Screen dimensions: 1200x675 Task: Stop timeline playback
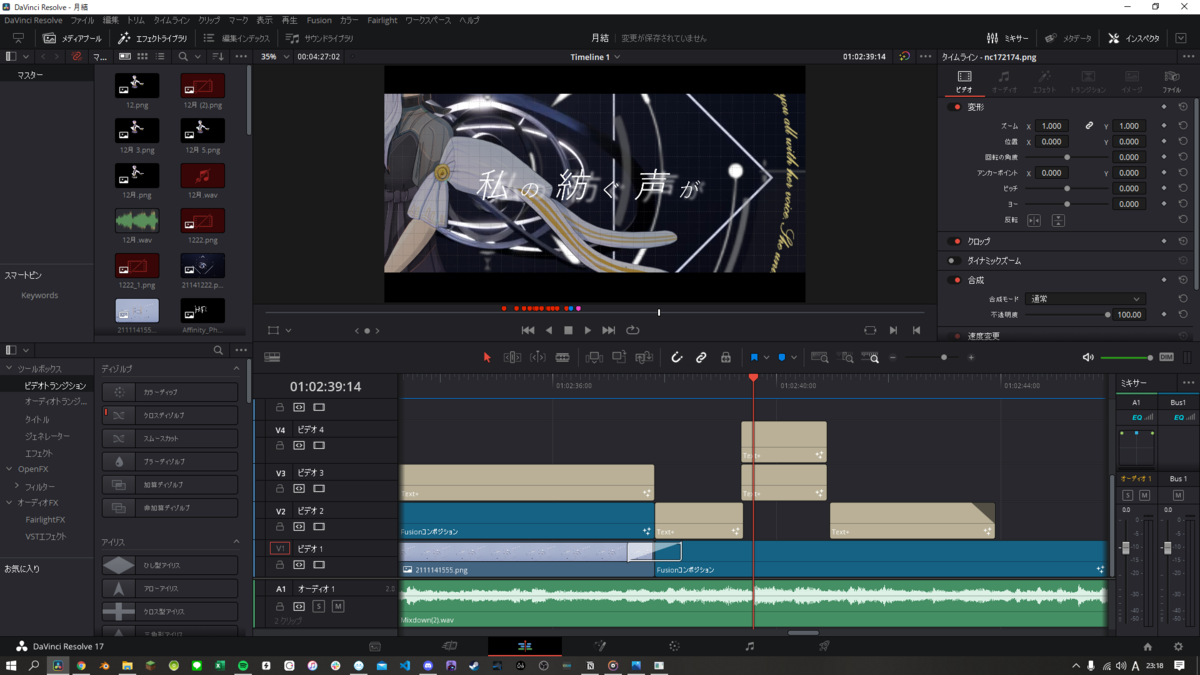click(x=568, y=330)
